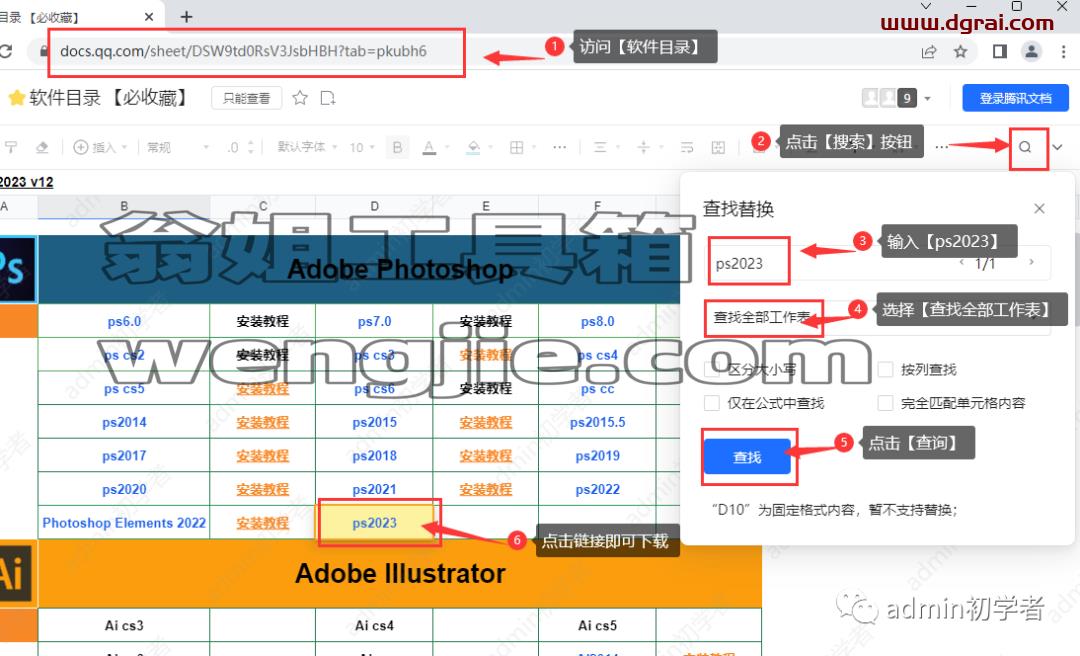Viewport: 1080px width, 656px height.
Task: Open the highlighted ps2023 link
Action: pyautogui.click(x=375, y=523)
